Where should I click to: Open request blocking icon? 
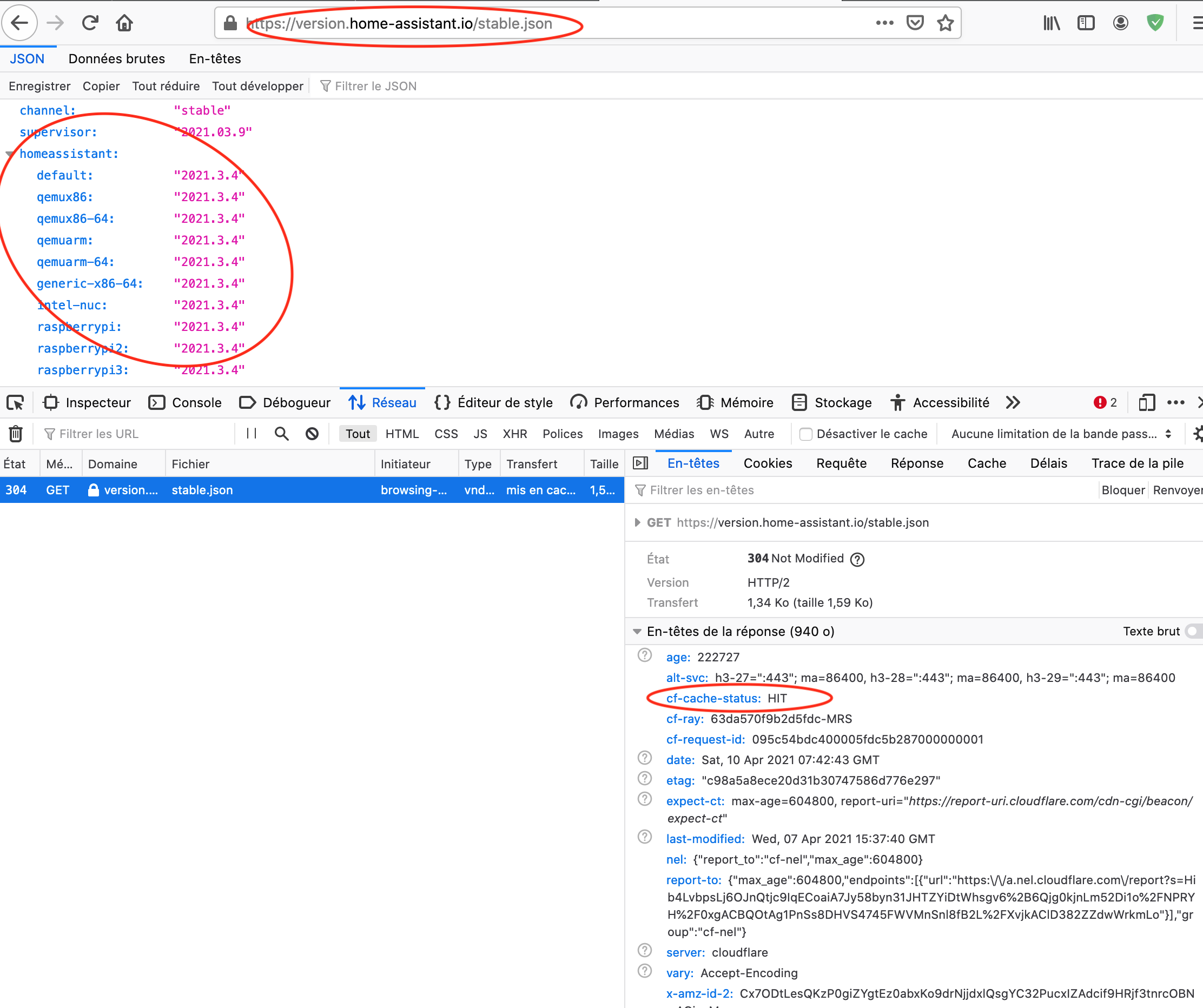coord(312,434)
